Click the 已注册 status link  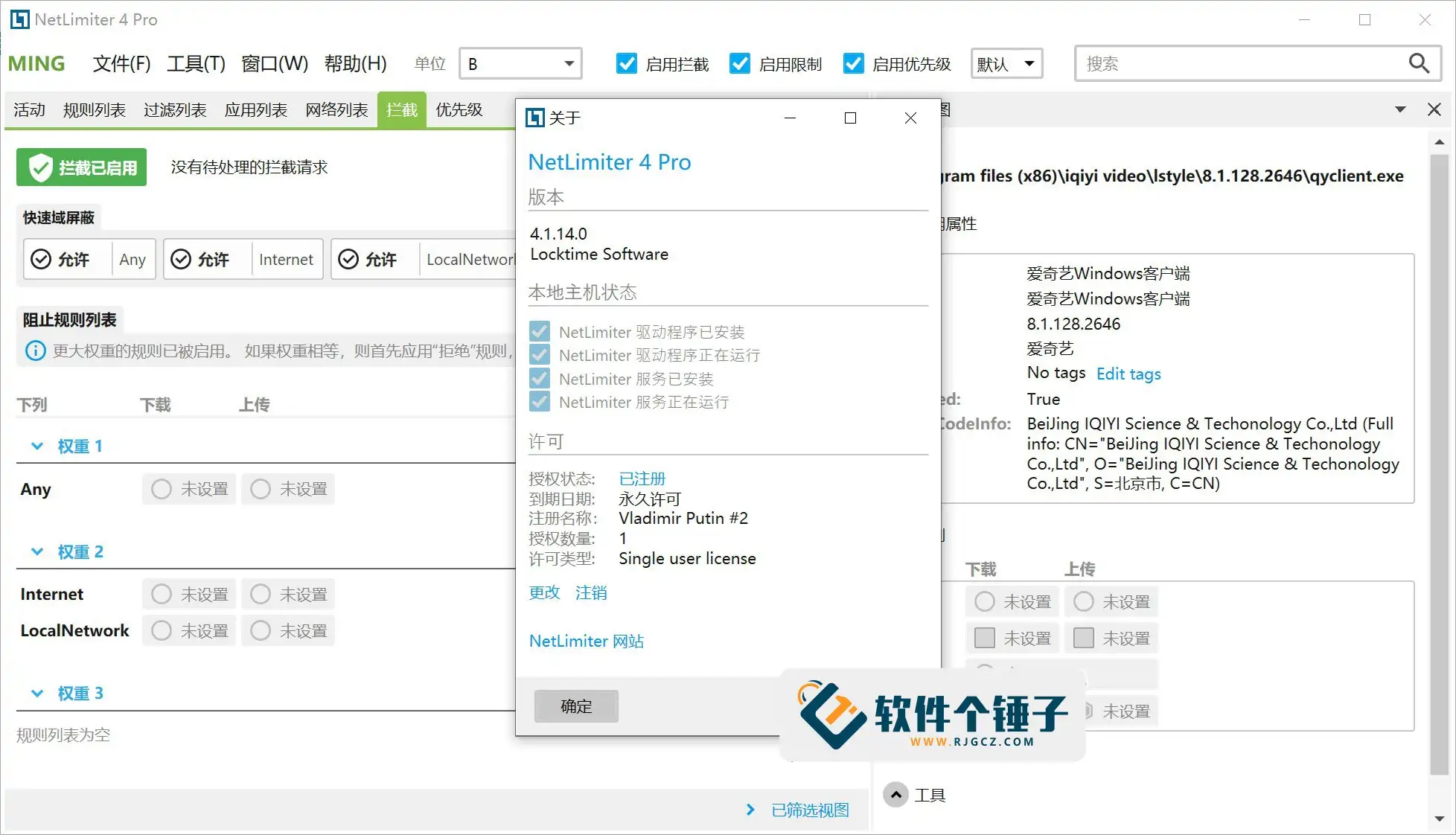click(642, 479)
